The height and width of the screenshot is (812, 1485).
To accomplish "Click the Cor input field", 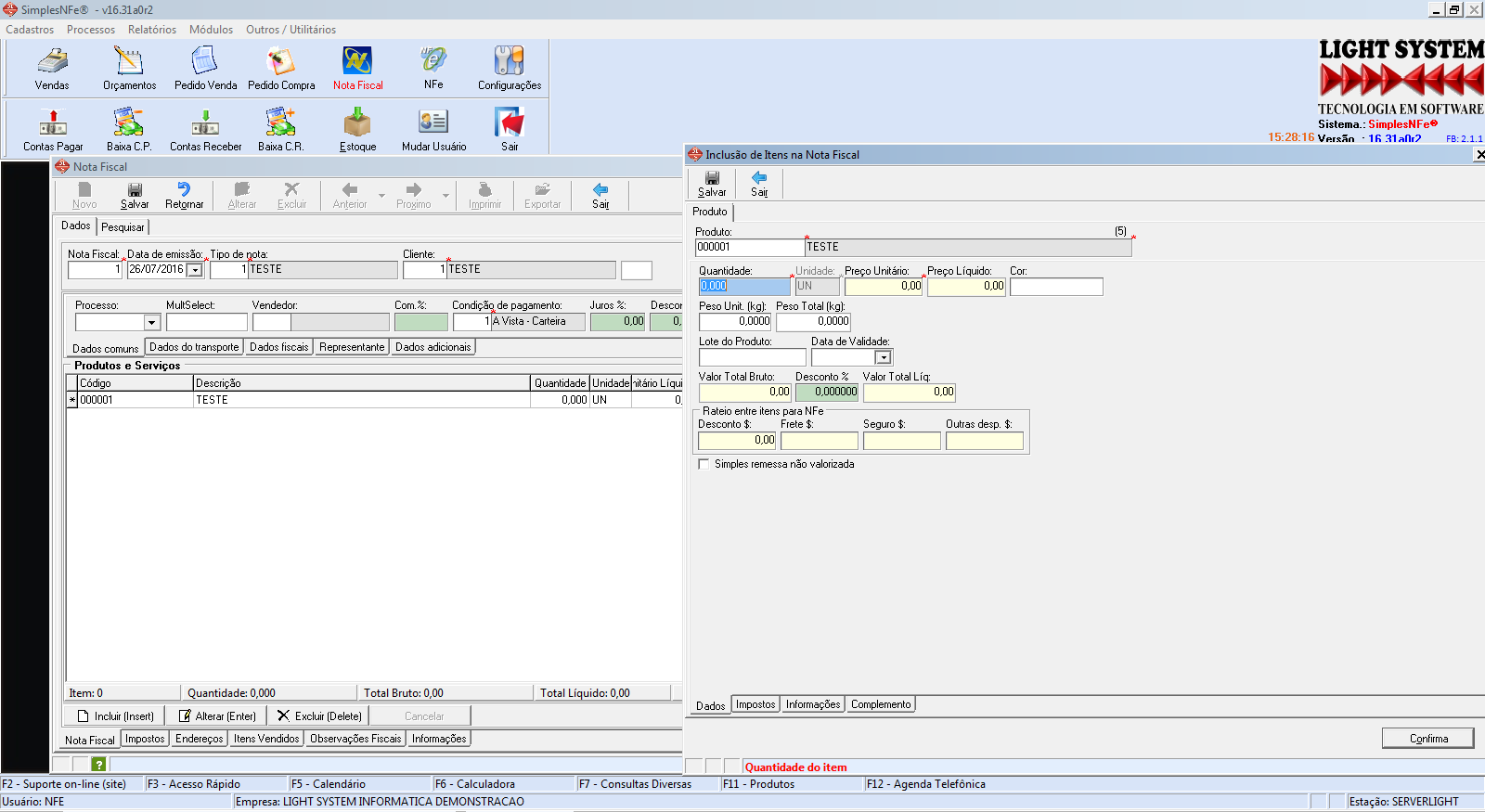I will [1056, 287].
